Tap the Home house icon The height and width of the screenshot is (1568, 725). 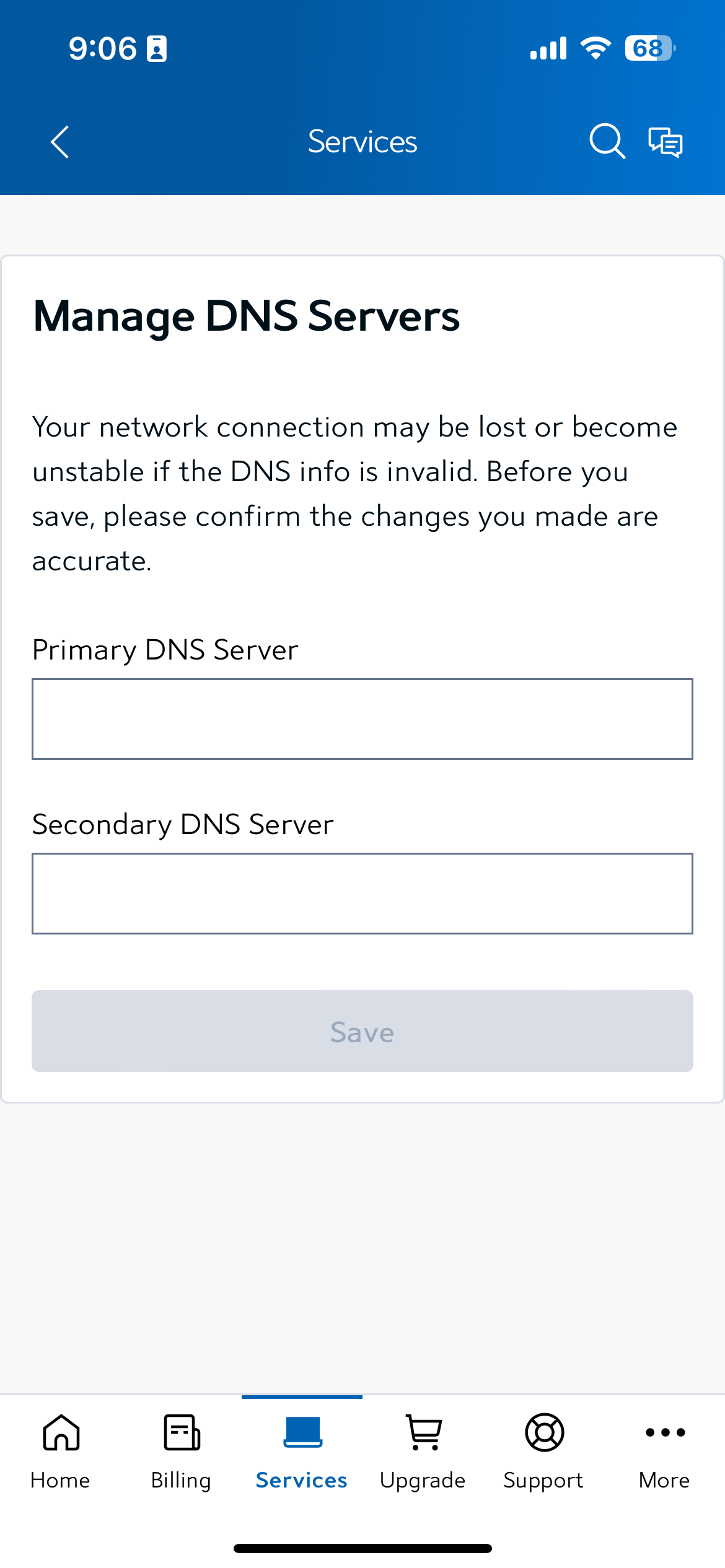(61, 1432)
